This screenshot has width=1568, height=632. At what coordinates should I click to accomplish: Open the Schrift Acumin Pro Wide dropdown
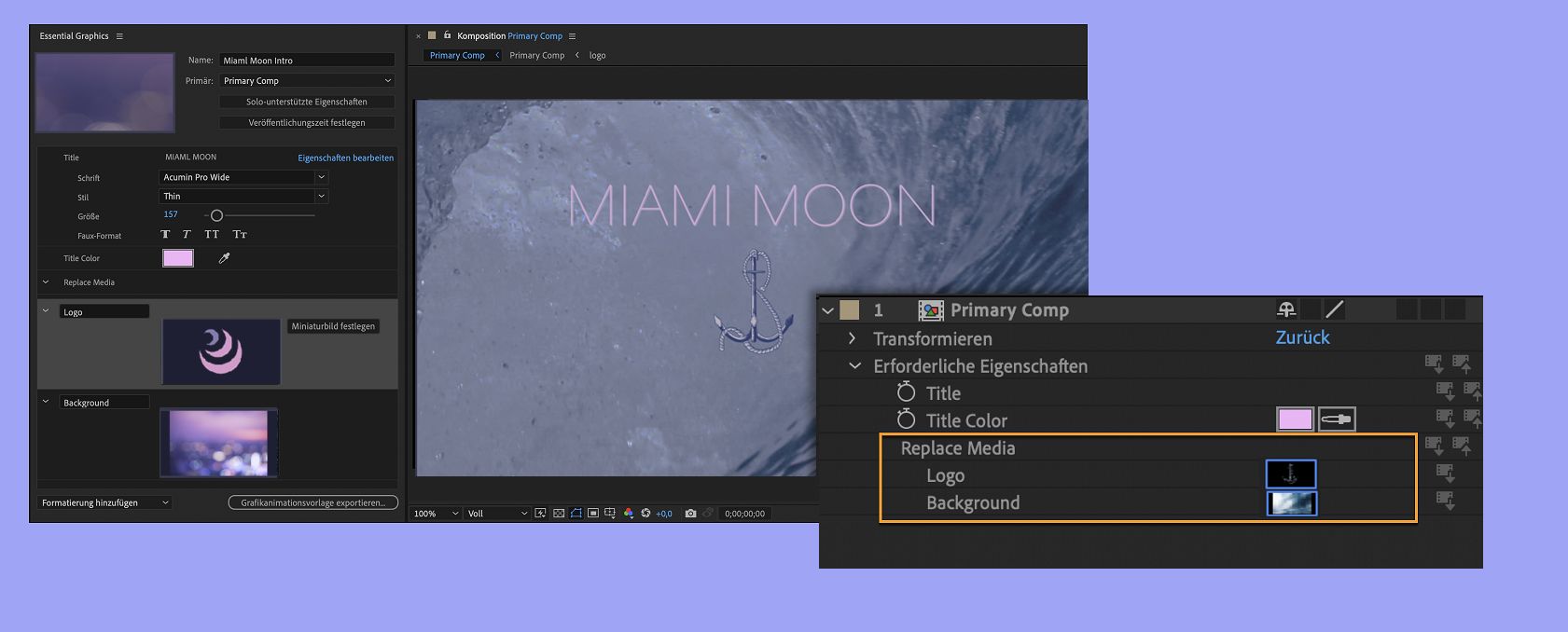243,177
